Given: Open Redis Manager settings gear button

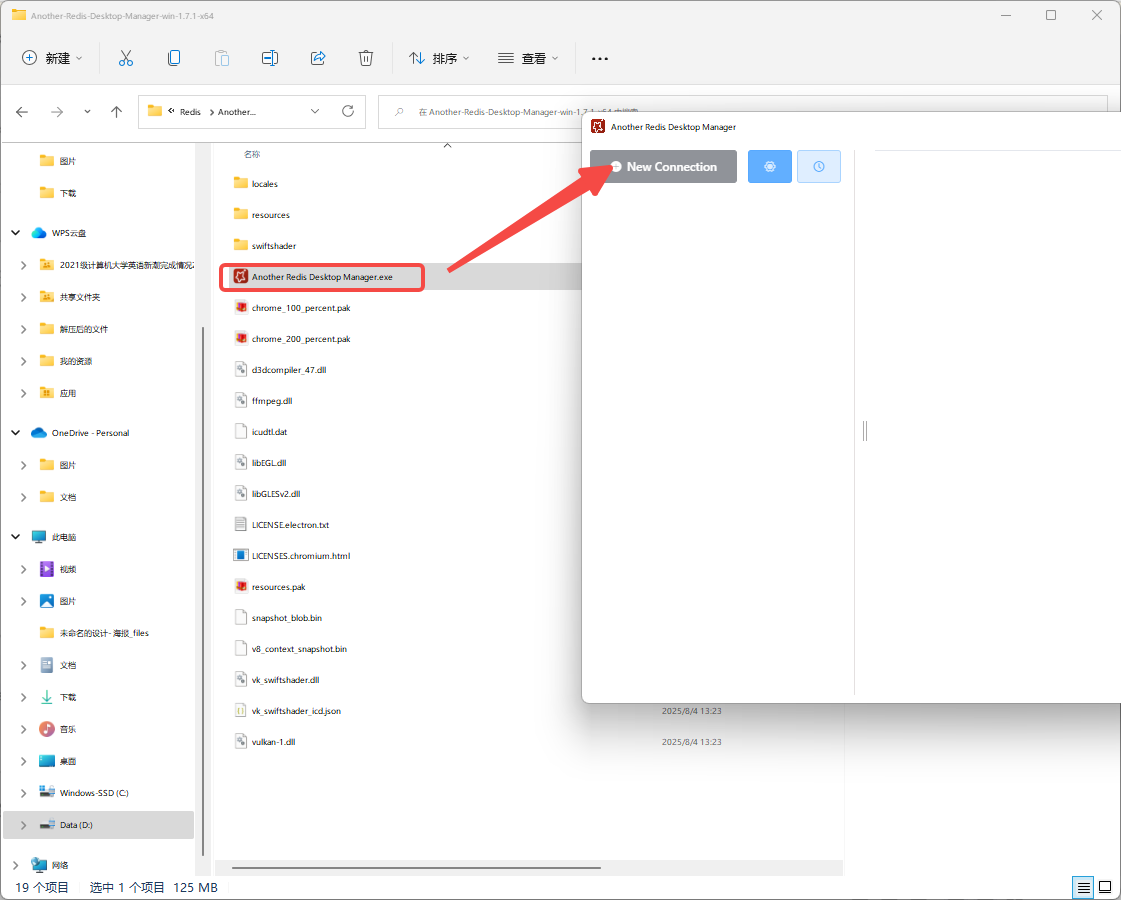Looking at the screenshot, I should tap(770, 167).
